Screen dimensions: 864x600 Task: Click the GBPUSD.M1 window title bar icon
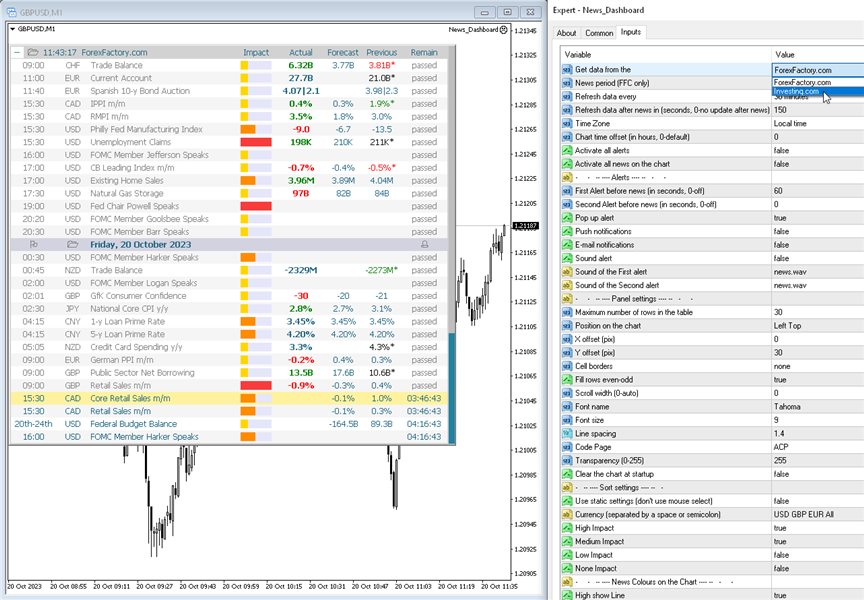point(12,12)
